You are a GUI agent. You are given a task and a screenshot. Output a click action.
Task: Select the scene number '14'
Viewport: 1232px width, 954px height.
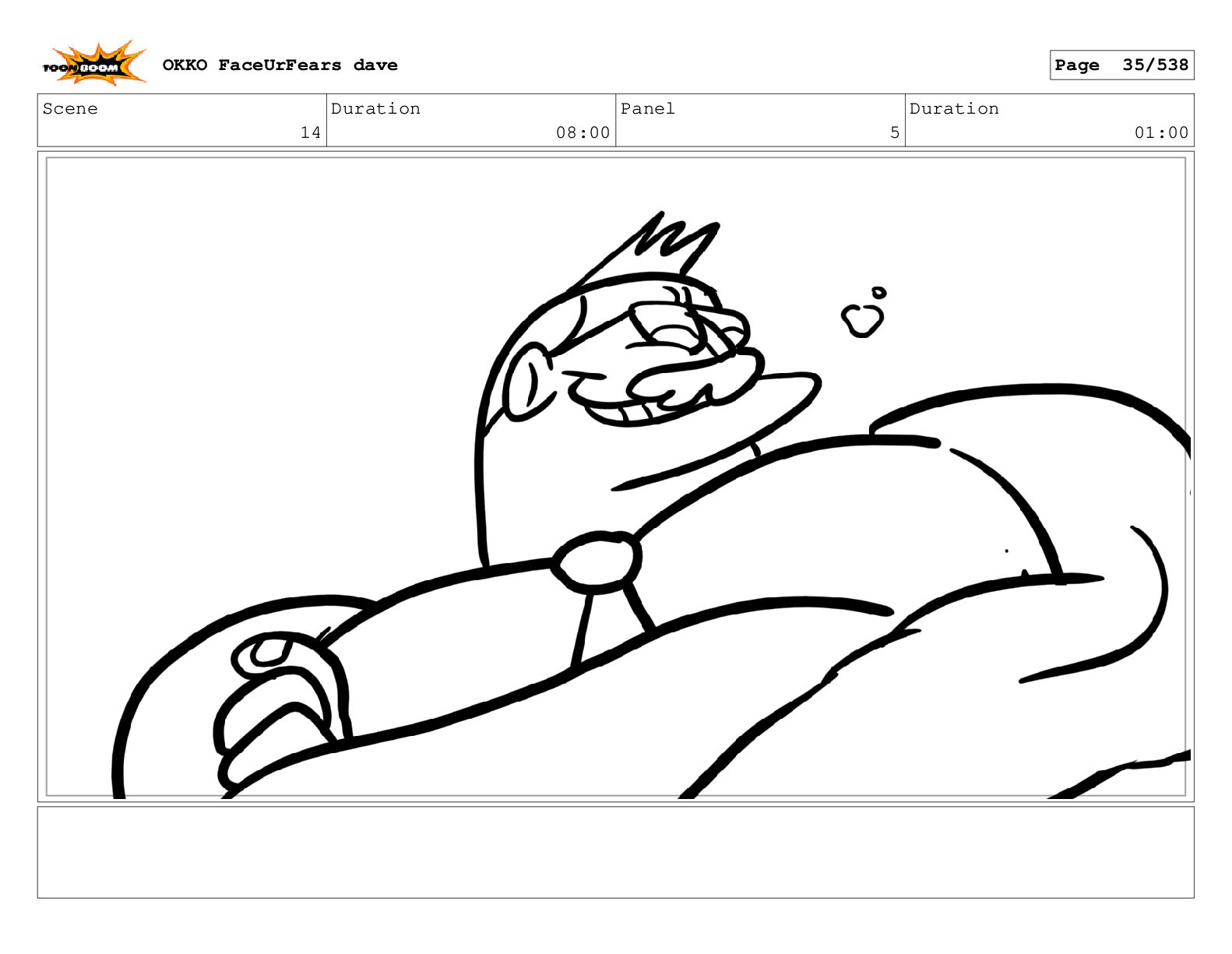point(311,132)
